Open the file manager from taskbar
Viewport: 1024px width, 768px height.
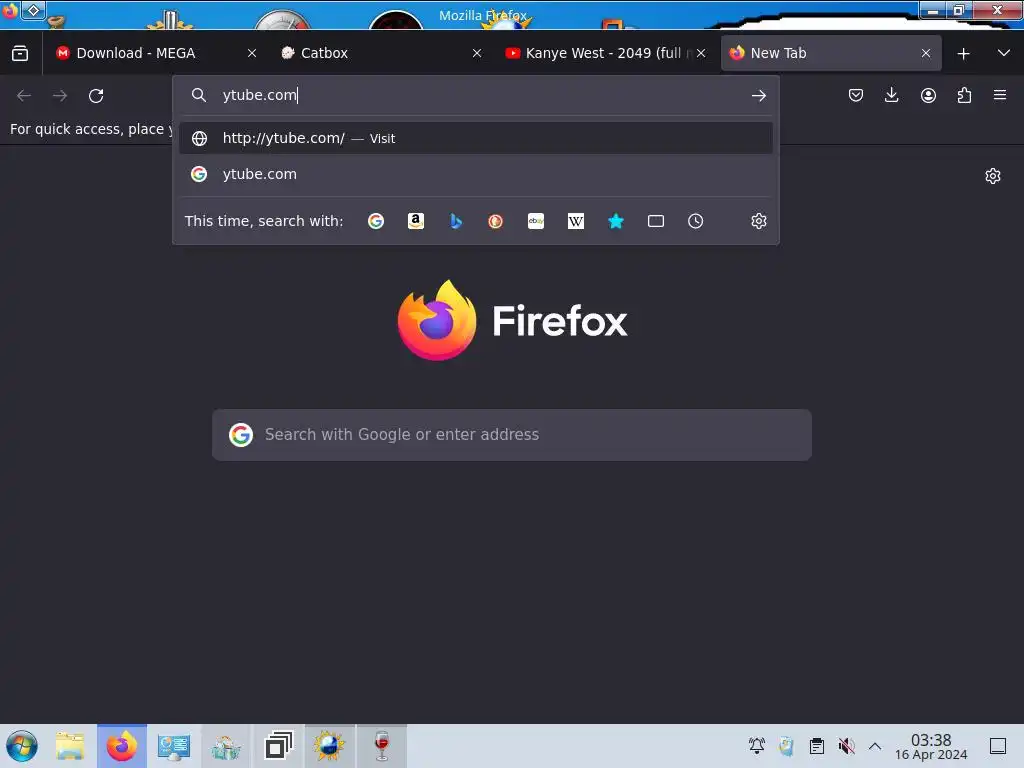70,746
